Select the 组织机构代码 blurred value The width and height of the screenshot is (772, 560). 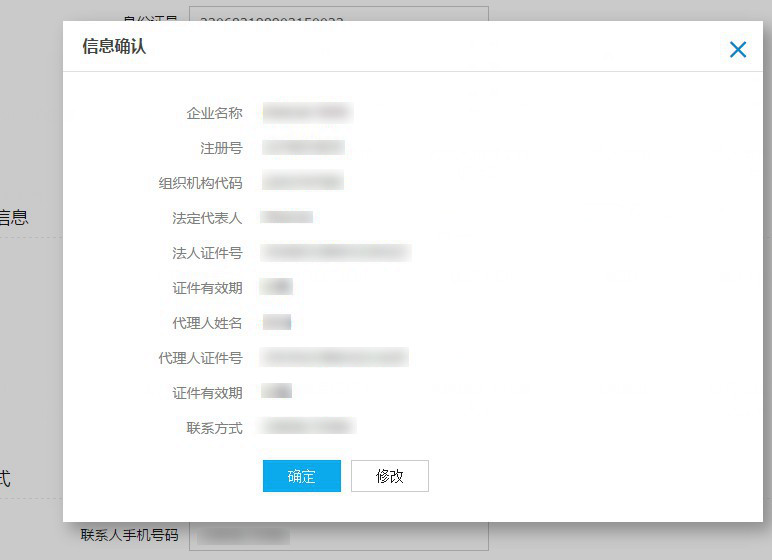tap(302, 182)
